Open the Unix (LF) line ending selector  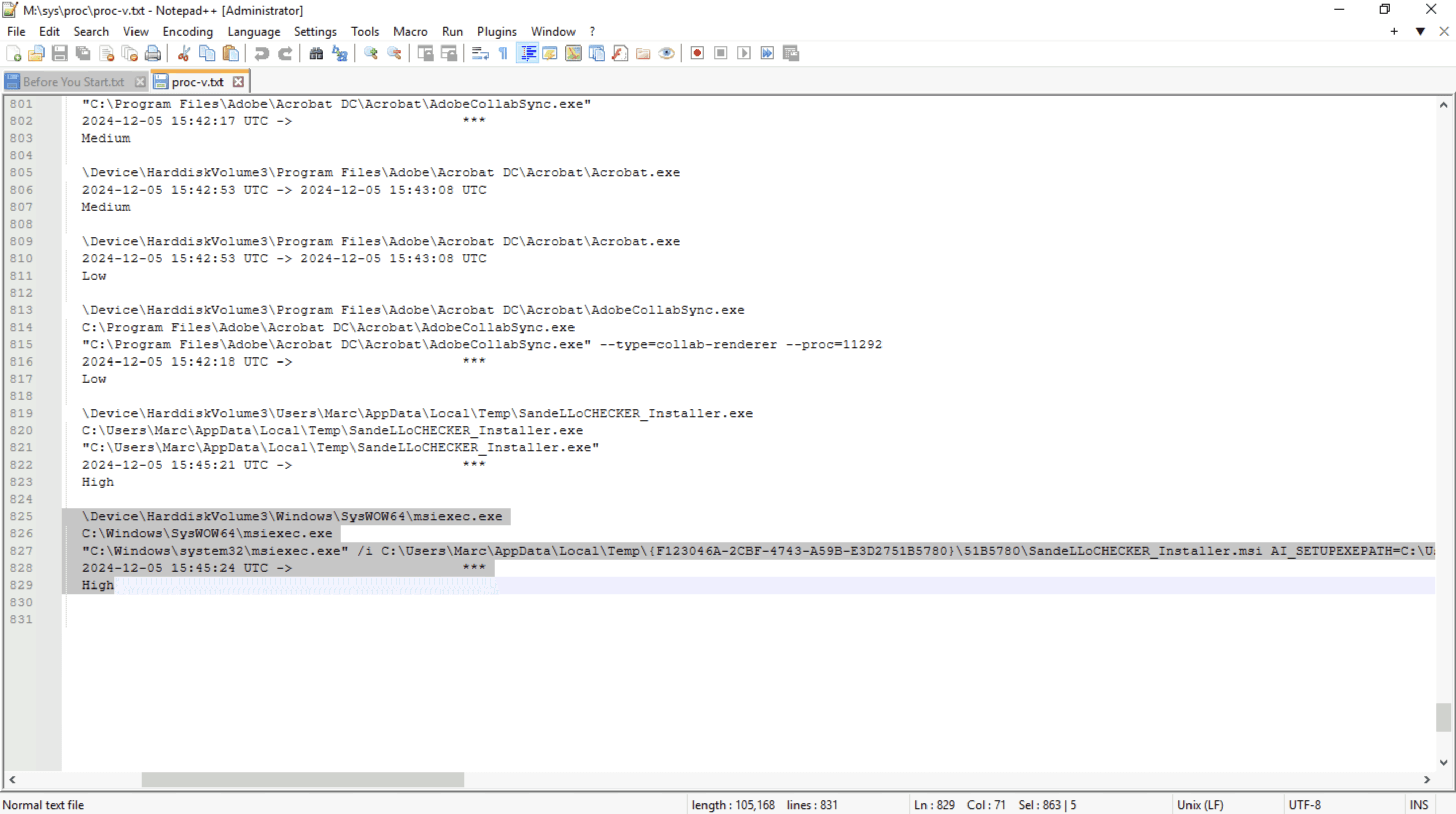1201,805
